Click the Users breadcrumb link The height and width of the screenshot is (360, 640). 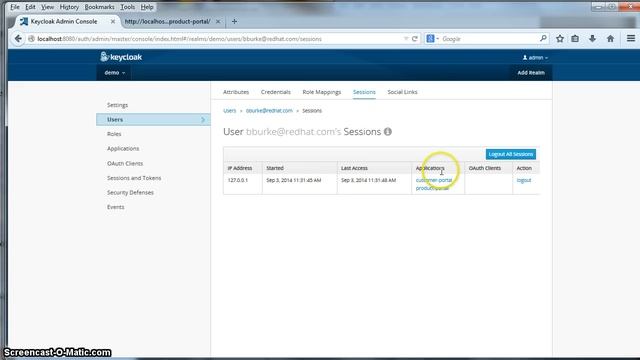coord(229,111)
